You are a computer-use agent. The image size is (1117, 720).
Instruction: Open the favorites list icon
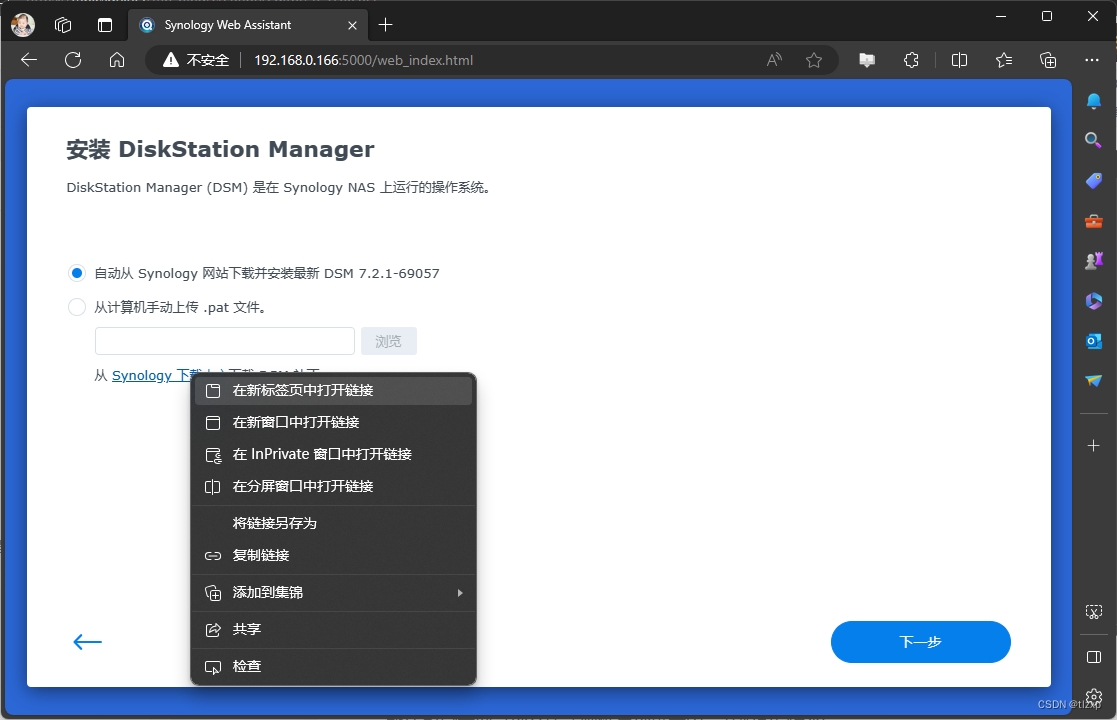pos(1004,61)
